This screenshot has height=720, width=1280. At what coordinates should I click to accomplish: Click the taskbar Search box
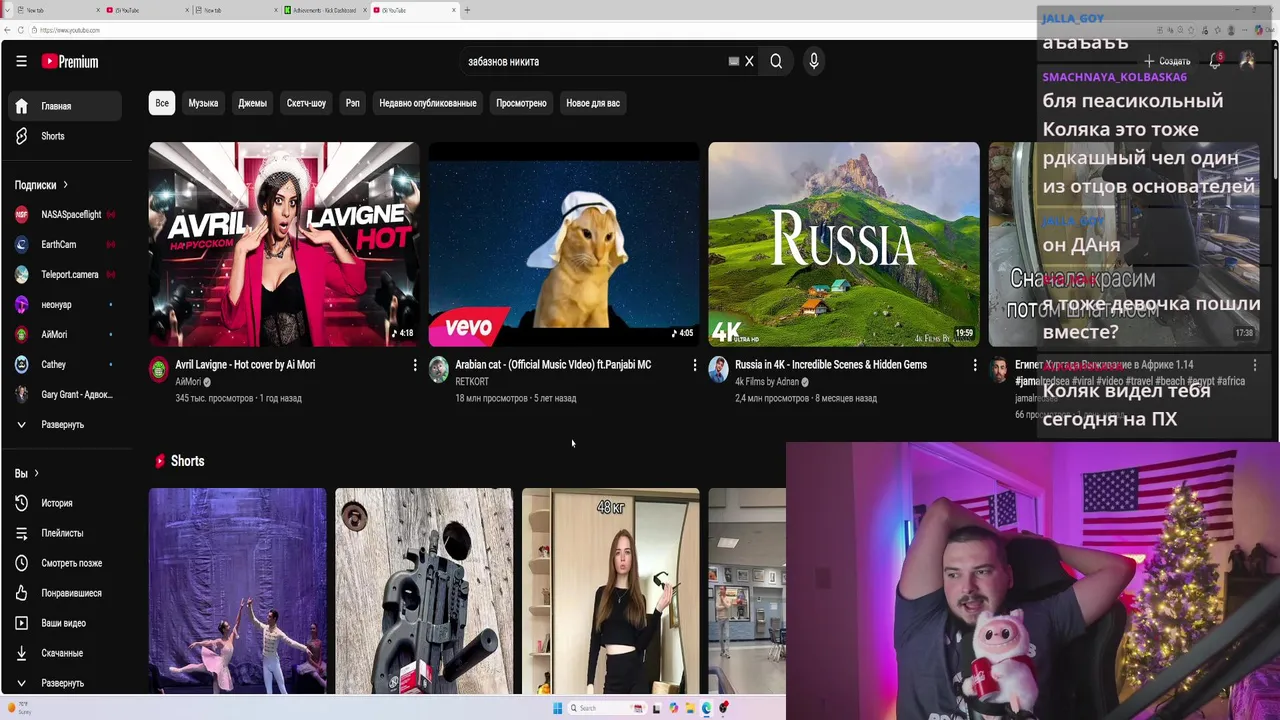click(x=607, y=708)
